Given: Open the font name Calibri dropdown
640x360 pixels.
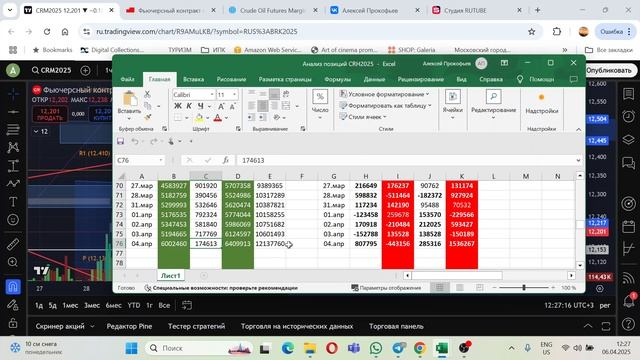Looking at the screenshot, I should click(212, 95).
